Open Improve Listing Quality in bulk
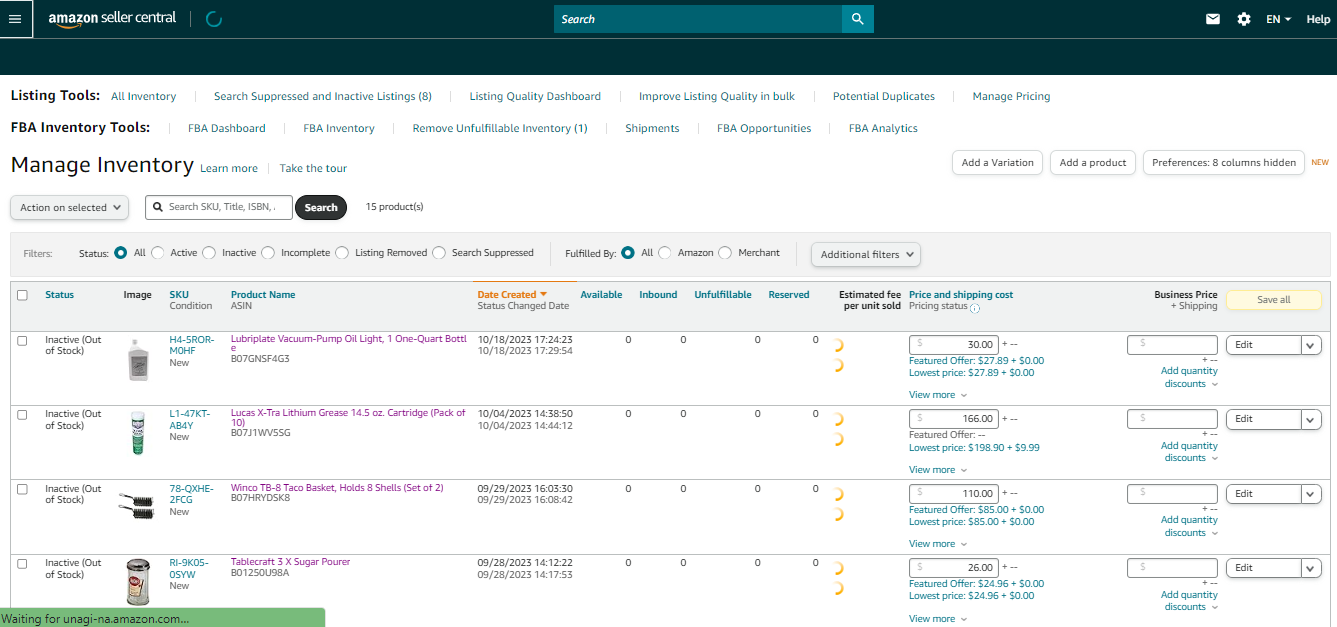The image size is (1337, 627). (x=717, y=97)
